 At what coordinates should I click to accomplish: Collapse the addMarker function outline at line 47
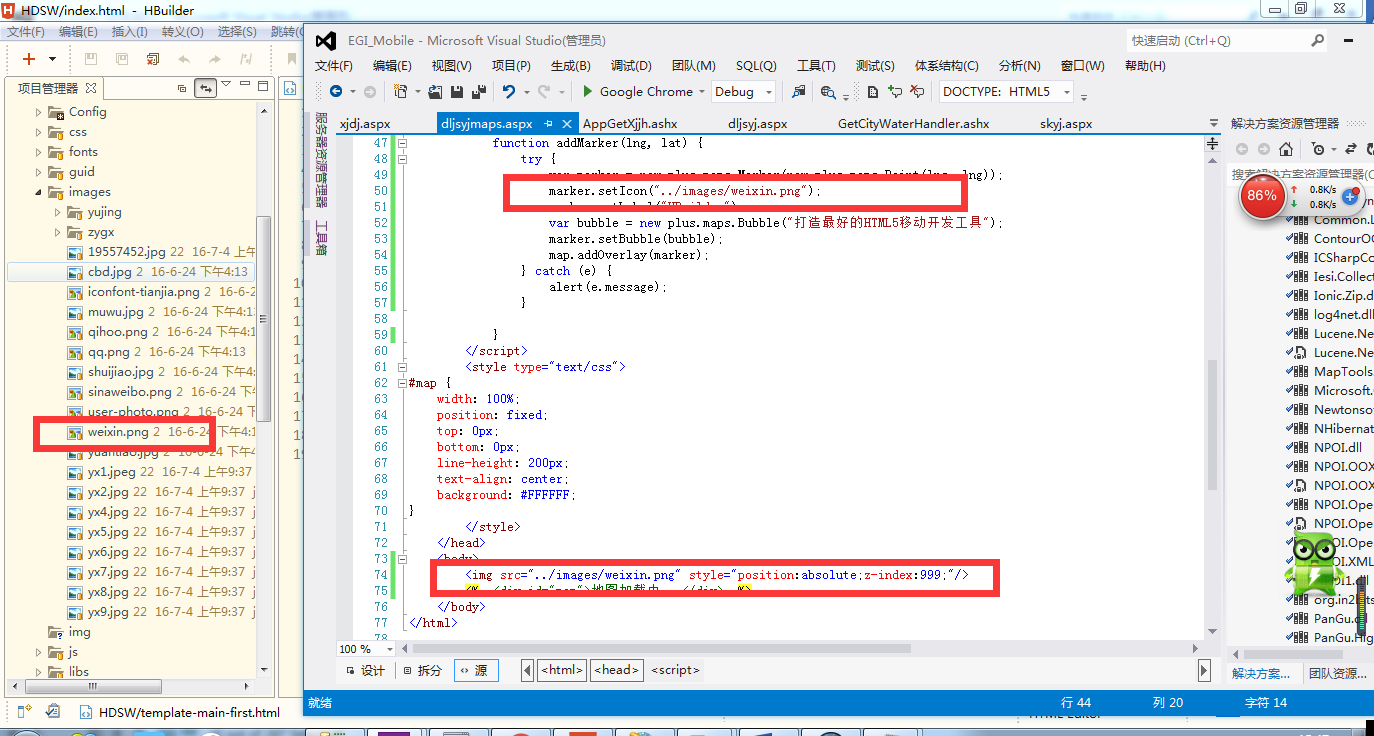[403, 143]
